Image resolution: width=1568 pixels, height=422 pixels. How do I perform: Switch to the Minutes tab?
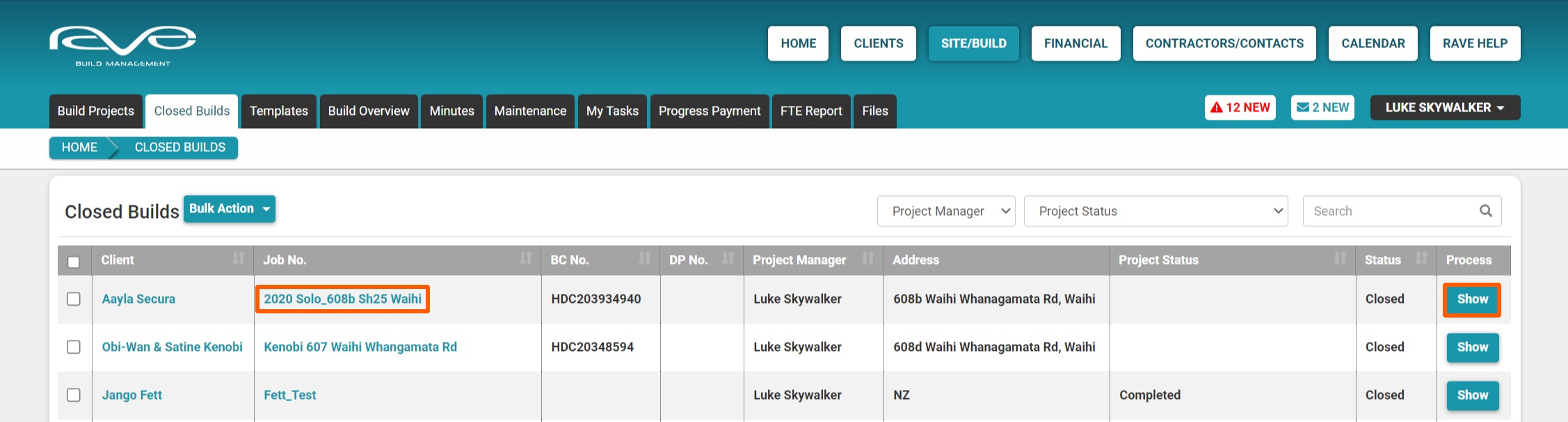452,111
